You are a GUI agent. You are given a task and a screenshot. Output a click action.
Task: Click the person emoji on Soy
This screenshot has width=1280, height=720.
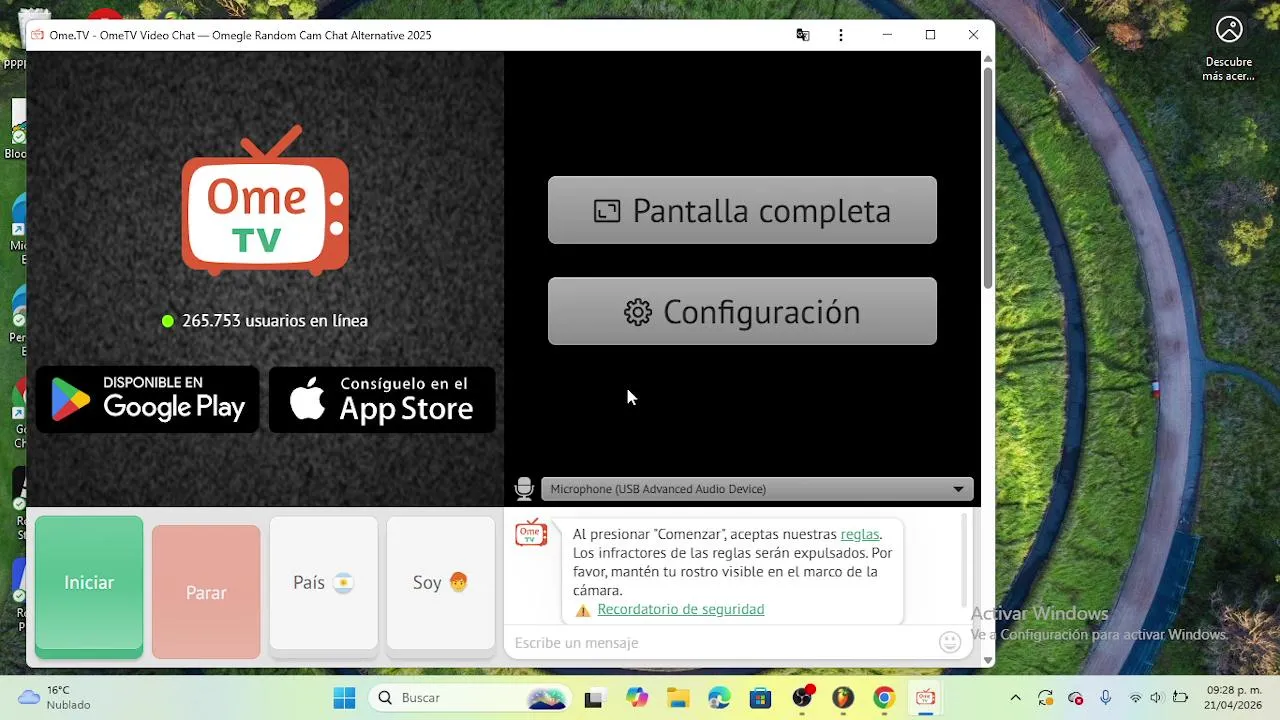pyautogui.click(x=459, y=582)
